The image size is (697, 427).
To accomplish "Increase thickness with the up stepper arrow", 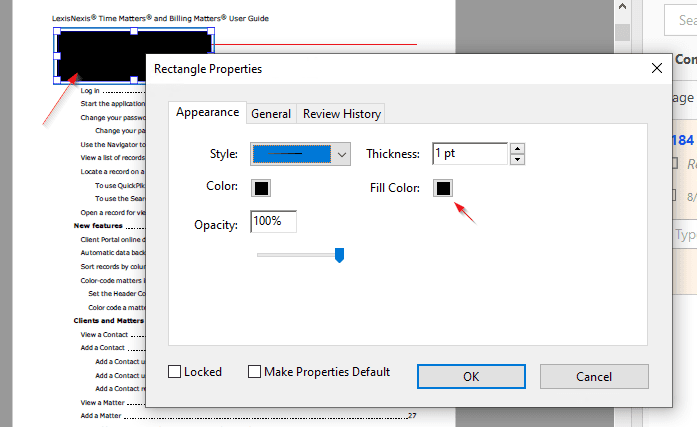I will (517, 148).
